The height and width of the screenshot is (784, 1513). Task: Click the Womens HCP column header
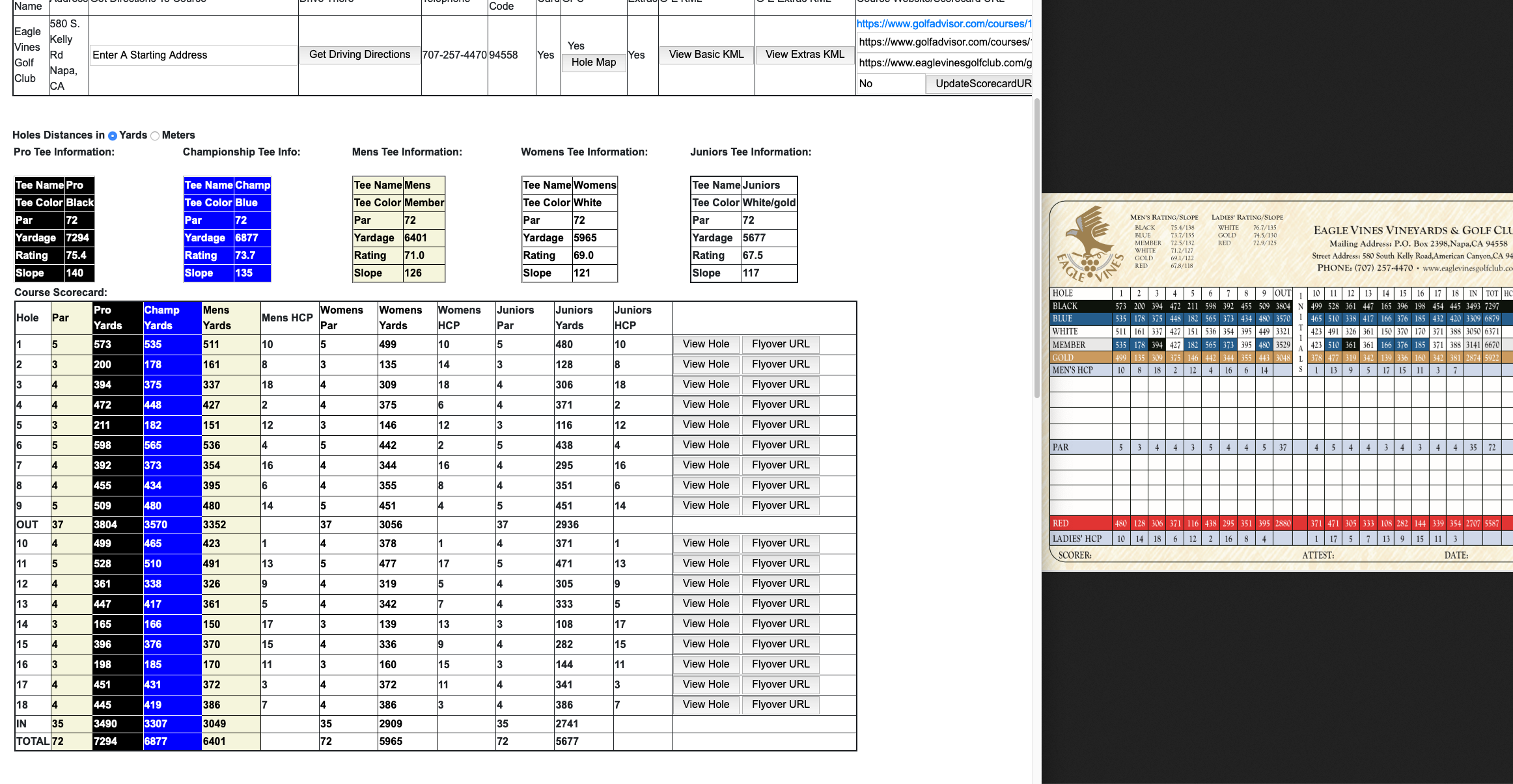tap(465, 318)
